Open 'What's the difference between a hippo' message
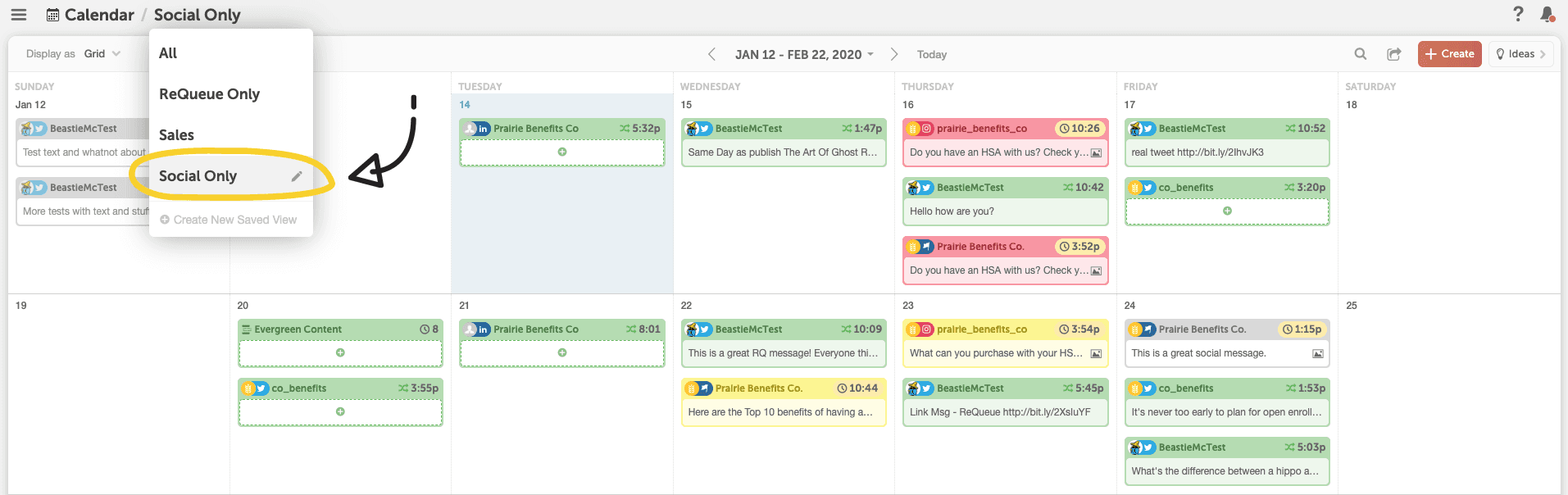 (1225, 471)
